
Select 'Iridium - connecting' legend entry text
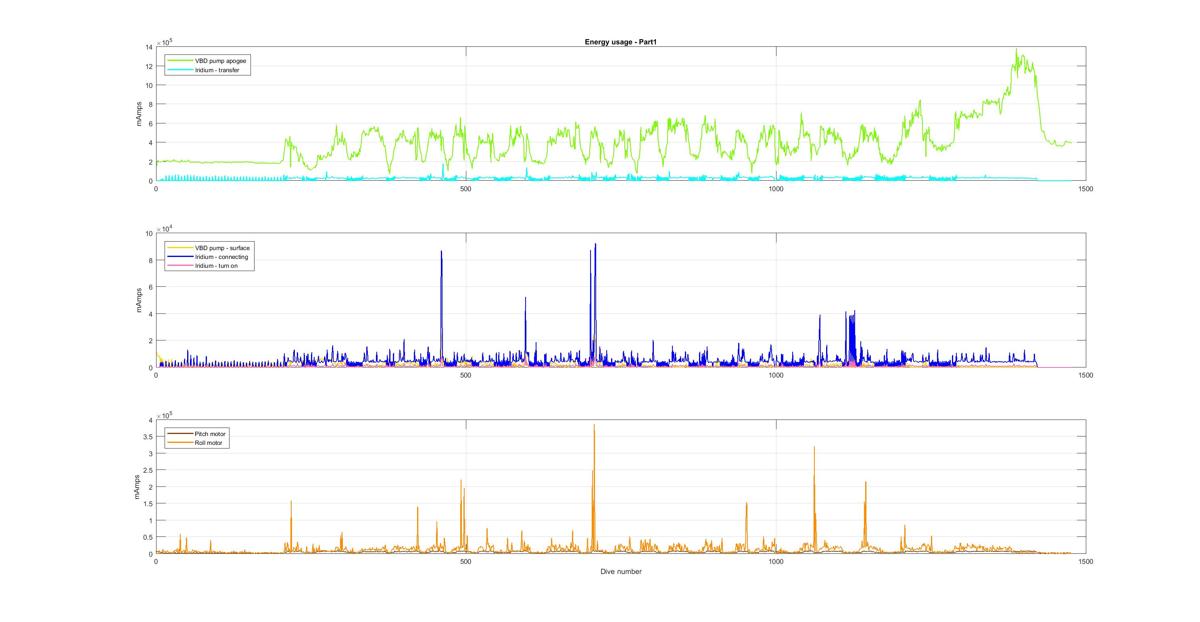(222, 256)
